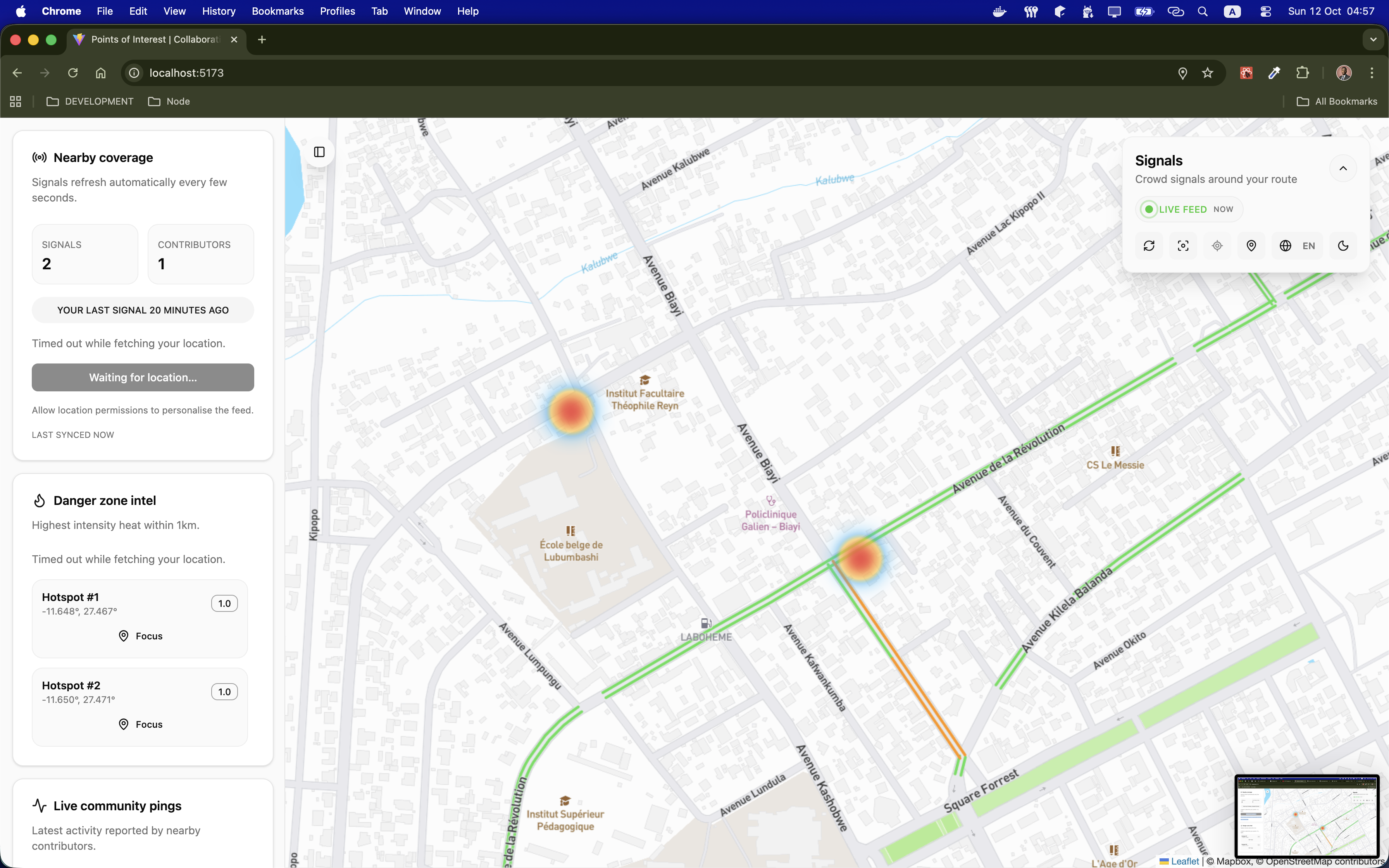
Task: Open the DEVELOPMENT bookmarks folder
Action: tap(90, 102)
